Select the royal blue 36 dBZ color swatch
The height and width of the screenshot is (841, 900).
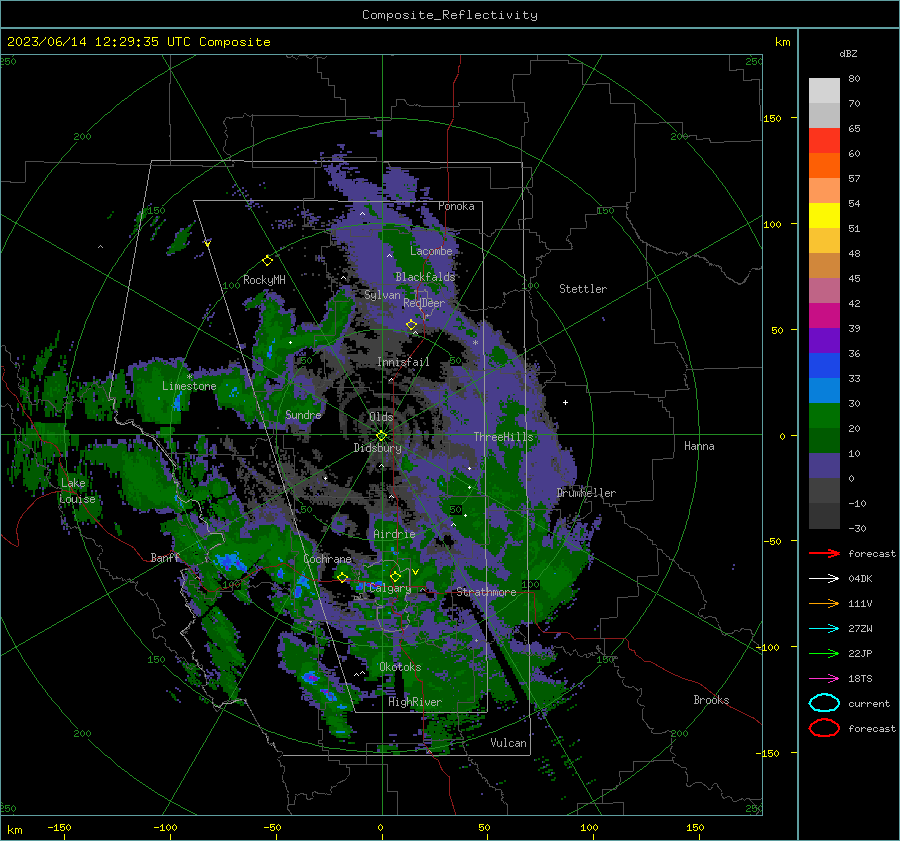point(824,365)
